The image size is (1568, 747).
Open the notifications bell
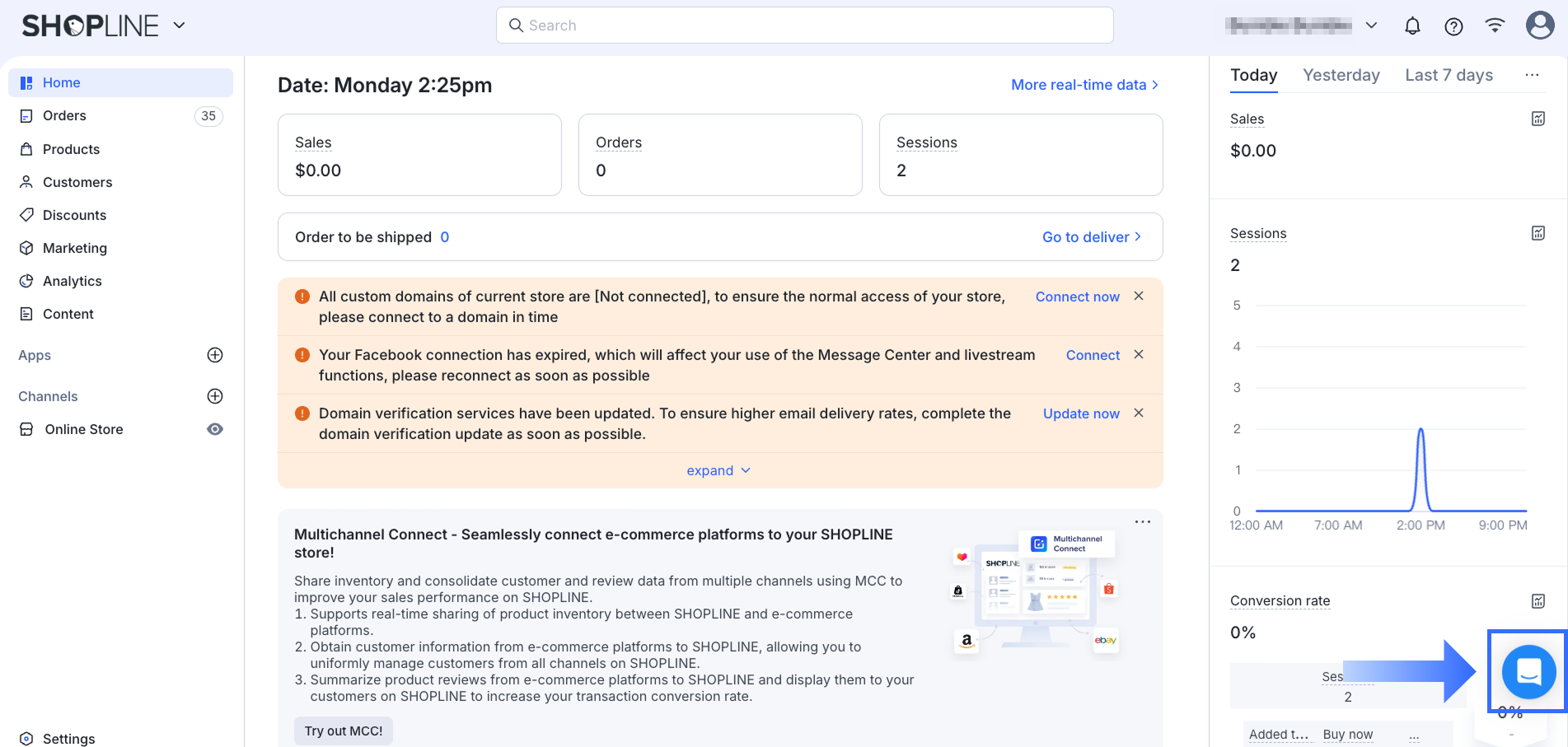click(x=1412, y=26)
